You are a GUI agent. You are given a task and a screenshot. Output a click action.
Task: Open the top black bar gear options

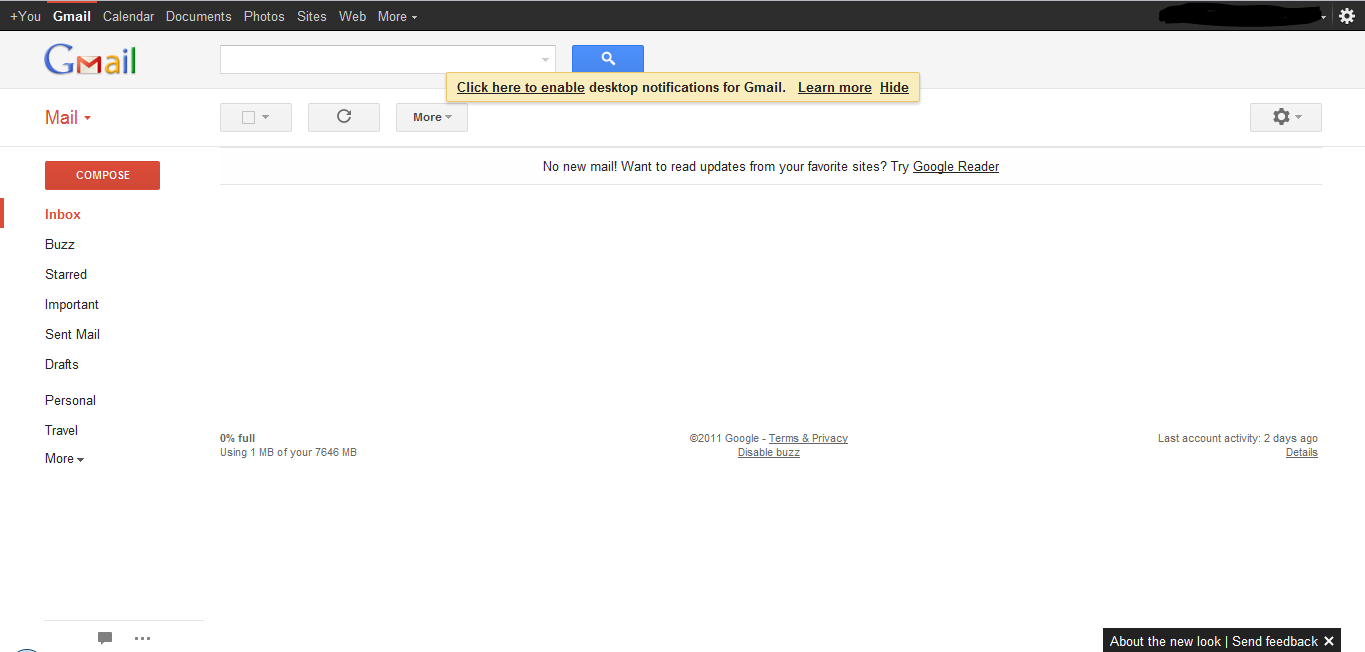point(1347,16)
